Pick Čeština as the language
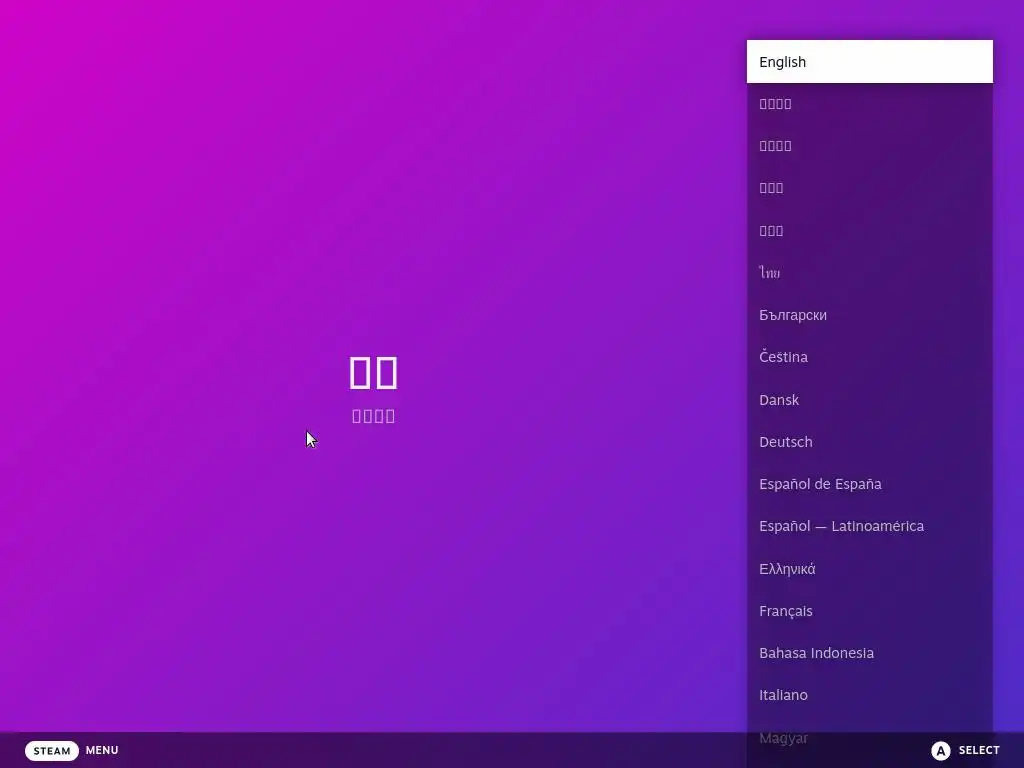 [x=869, y=357]
